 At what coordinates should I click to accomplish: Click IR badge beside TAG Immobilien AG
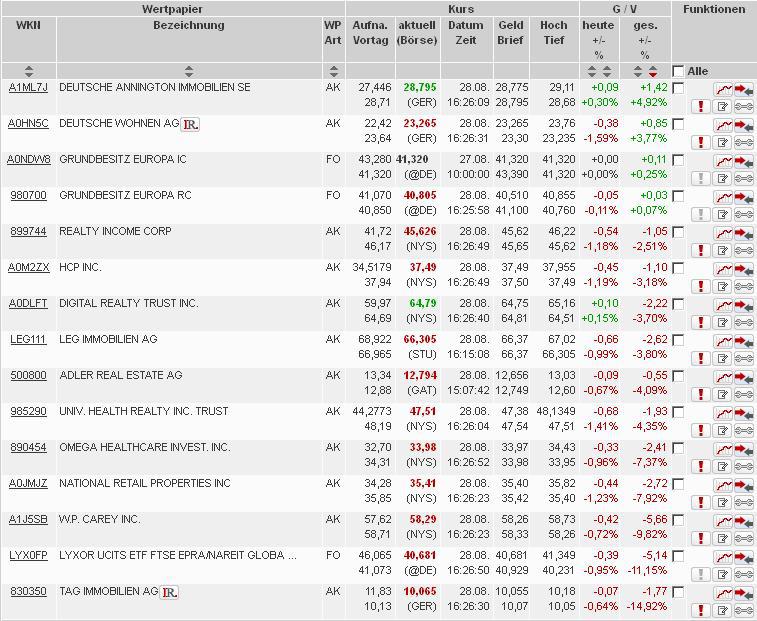coord(169,592)
